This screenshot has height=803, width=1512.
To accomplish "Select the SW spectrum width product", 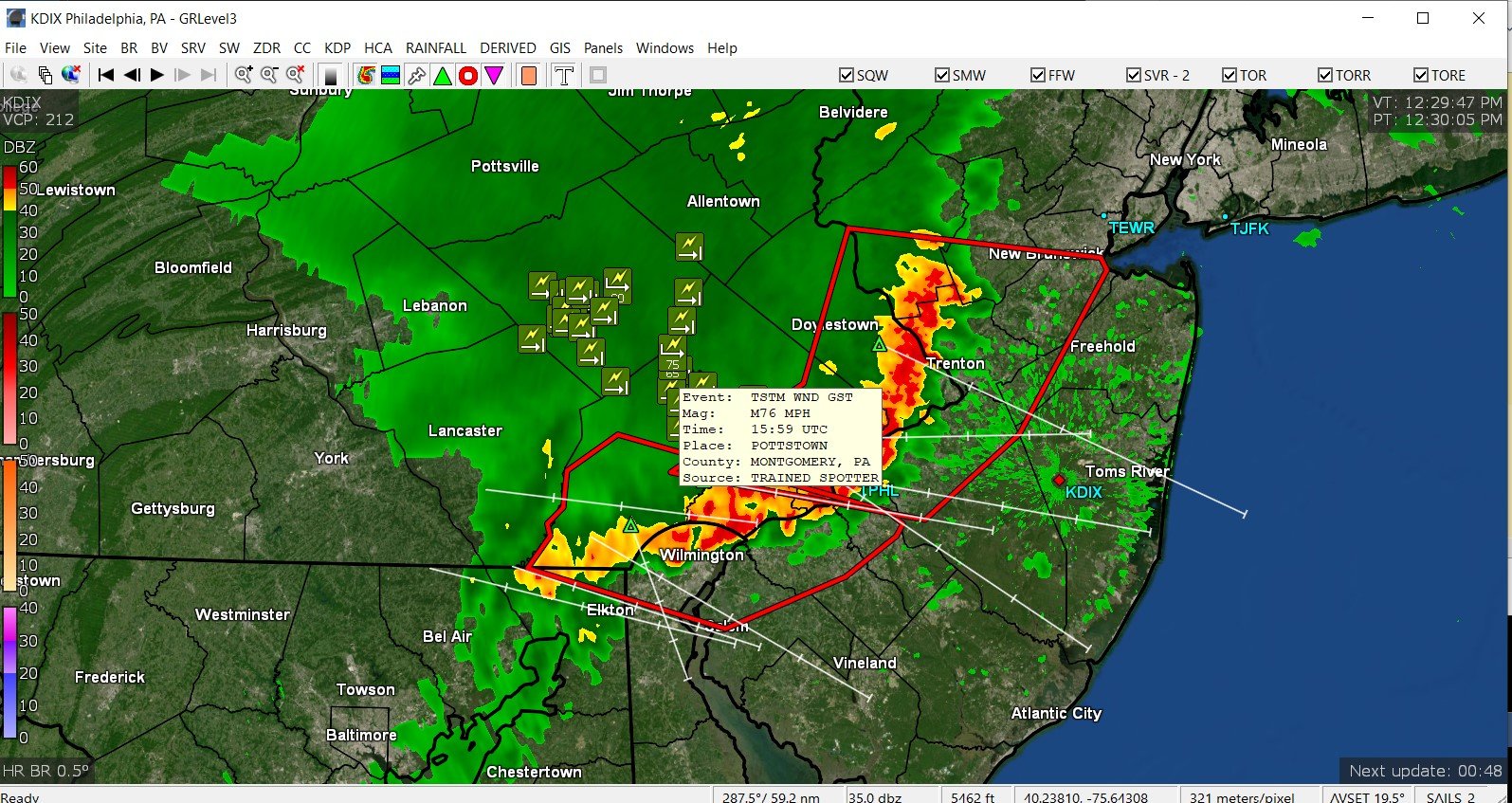I will (229, 47).
